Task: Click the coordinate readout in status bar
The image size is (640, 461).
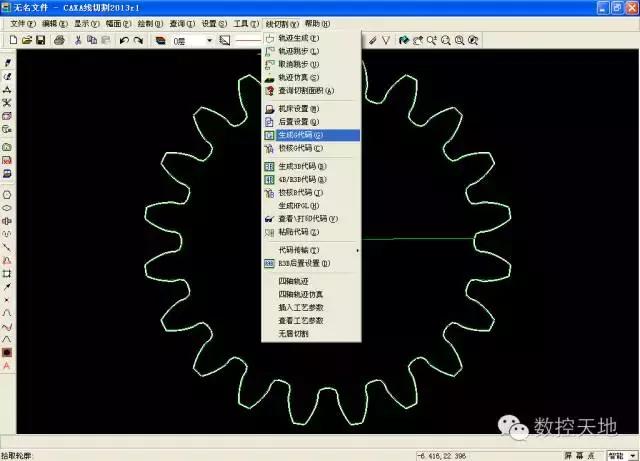Action: coord(442,456)
